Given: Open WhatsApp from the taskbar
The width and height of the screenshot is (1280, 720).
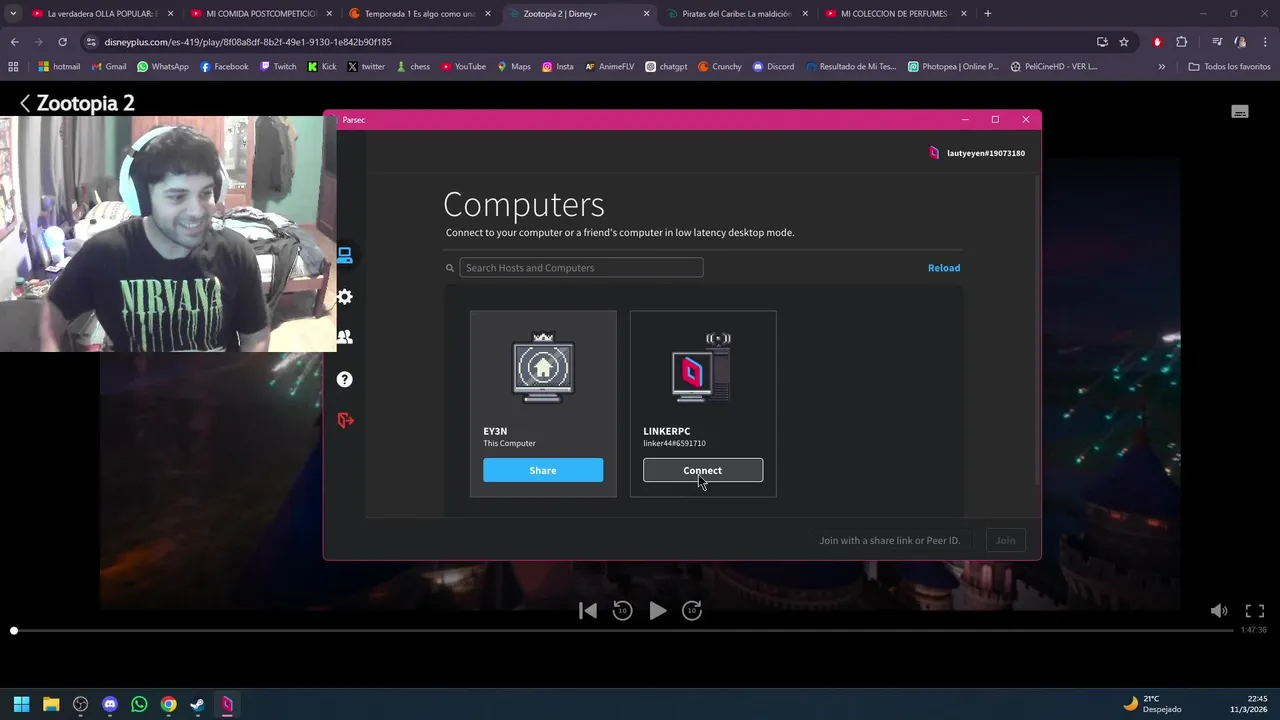Looking at the screenshot, I should tap(139, 704).
